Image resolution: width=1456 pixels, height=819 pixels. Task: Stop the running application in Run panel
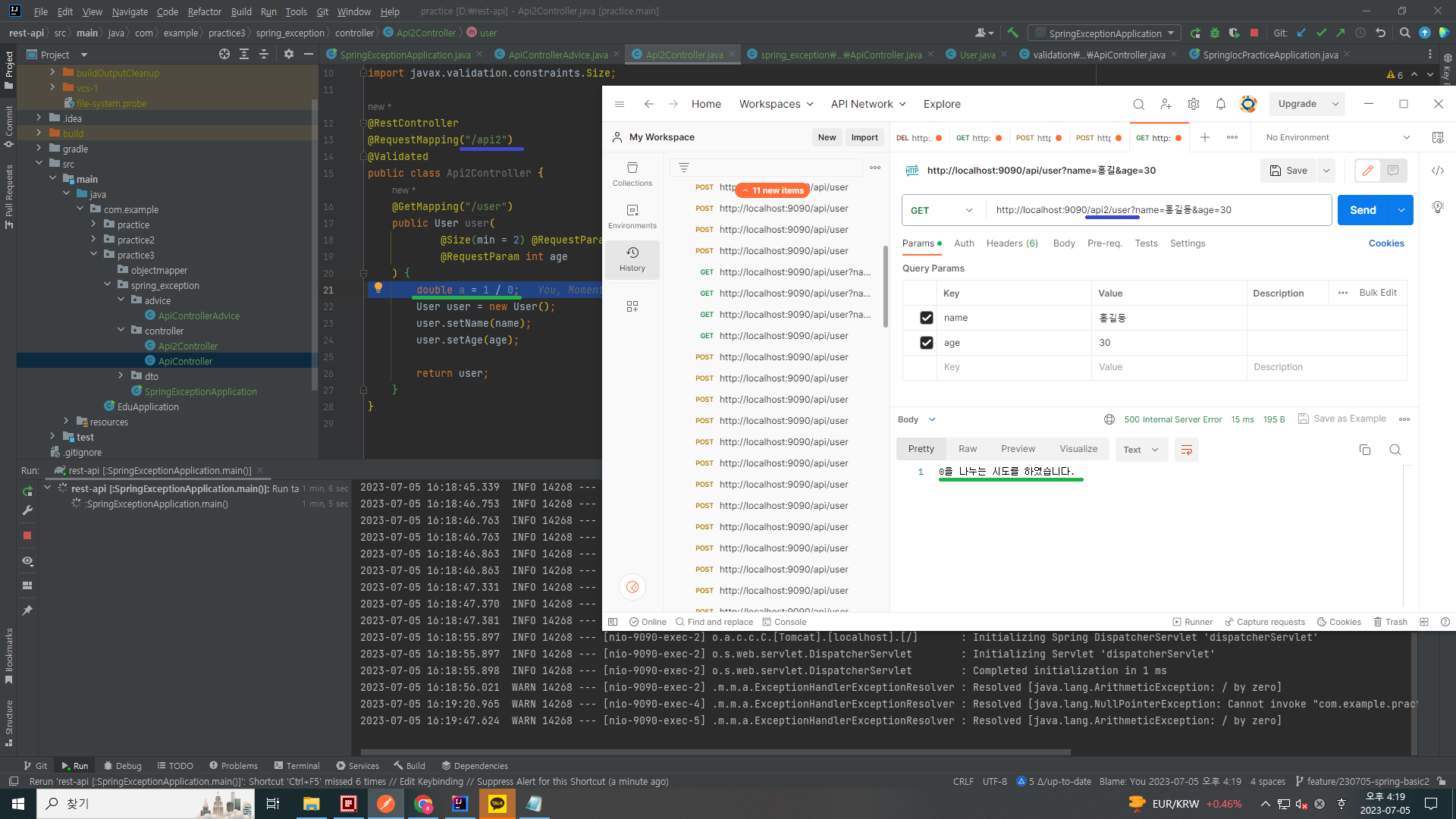point(27,535)
